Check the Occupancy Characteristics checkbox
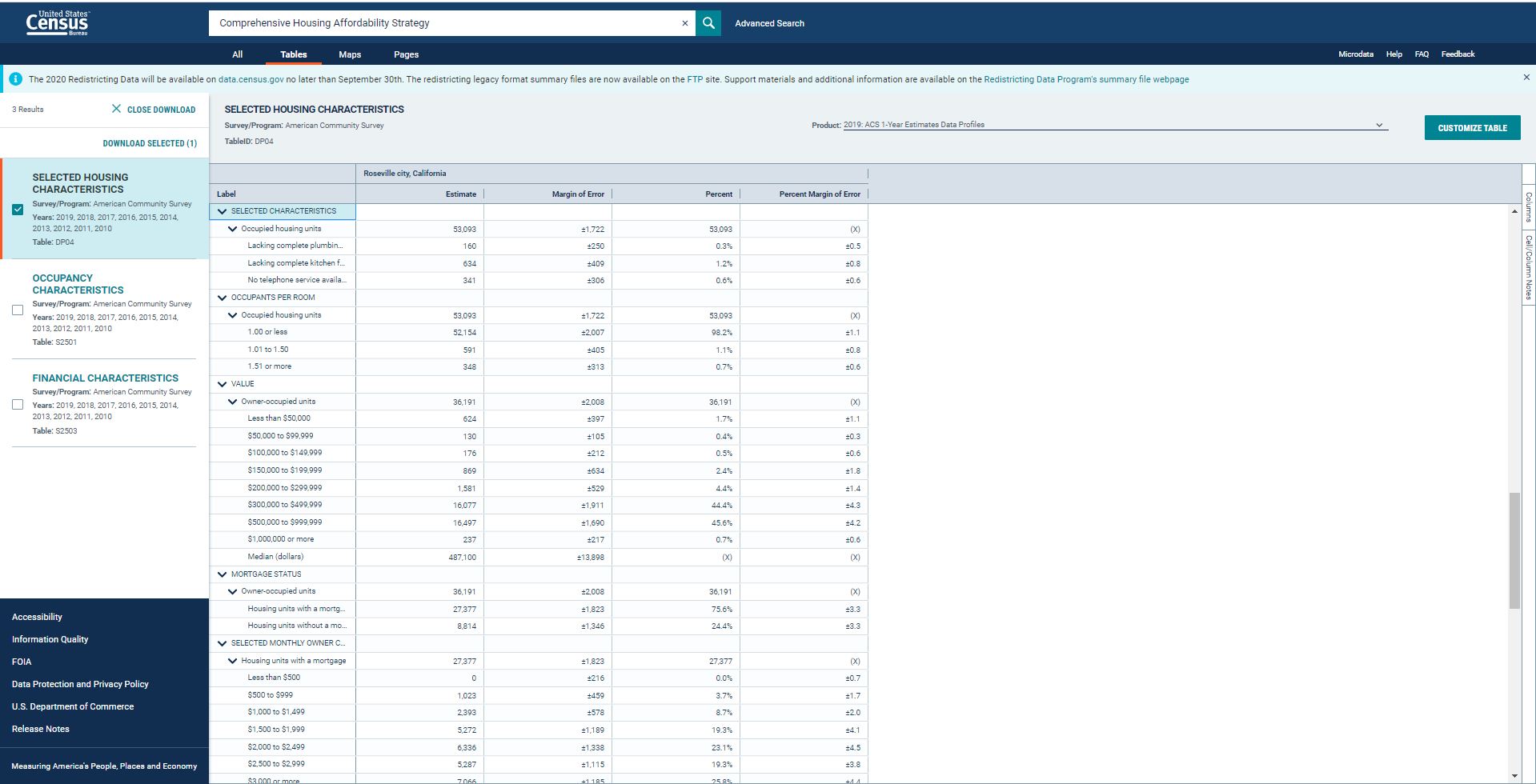The width and height of the screenshot is (1536, 784). pos(18,310)
